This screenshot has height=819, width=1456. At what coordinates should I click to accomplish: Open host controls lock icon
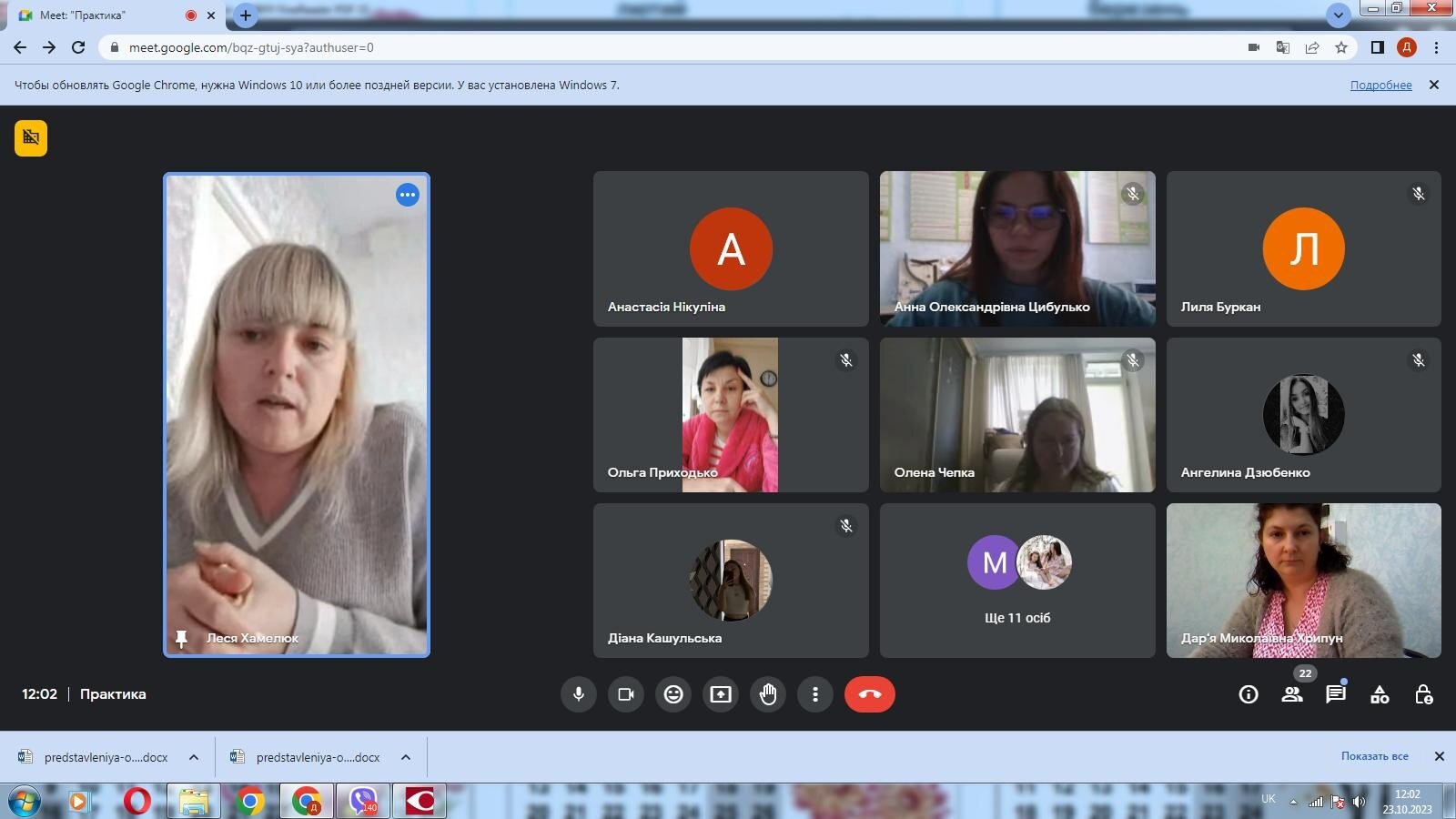tap(1424, 694)
